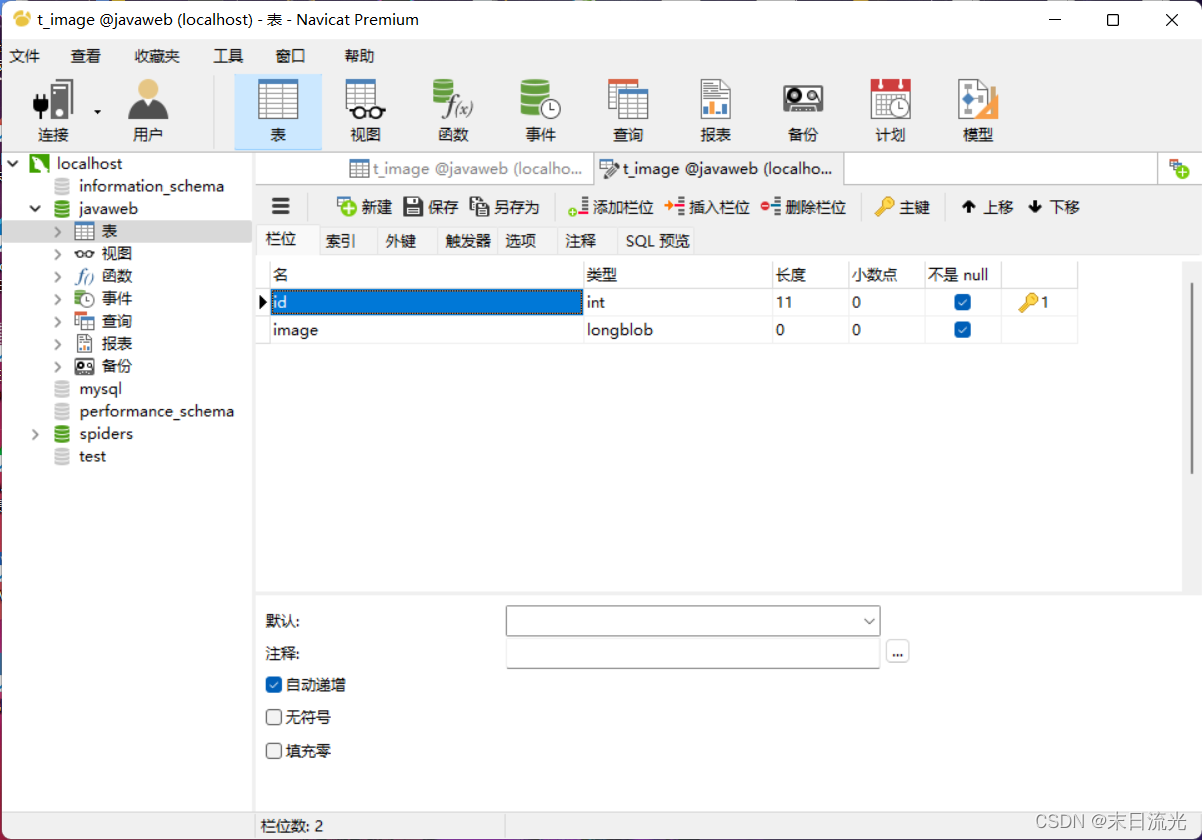The image size is (1202, 840).
Task: Open the 备份 (Backup) toolbar icon
Action: [803, 111]
